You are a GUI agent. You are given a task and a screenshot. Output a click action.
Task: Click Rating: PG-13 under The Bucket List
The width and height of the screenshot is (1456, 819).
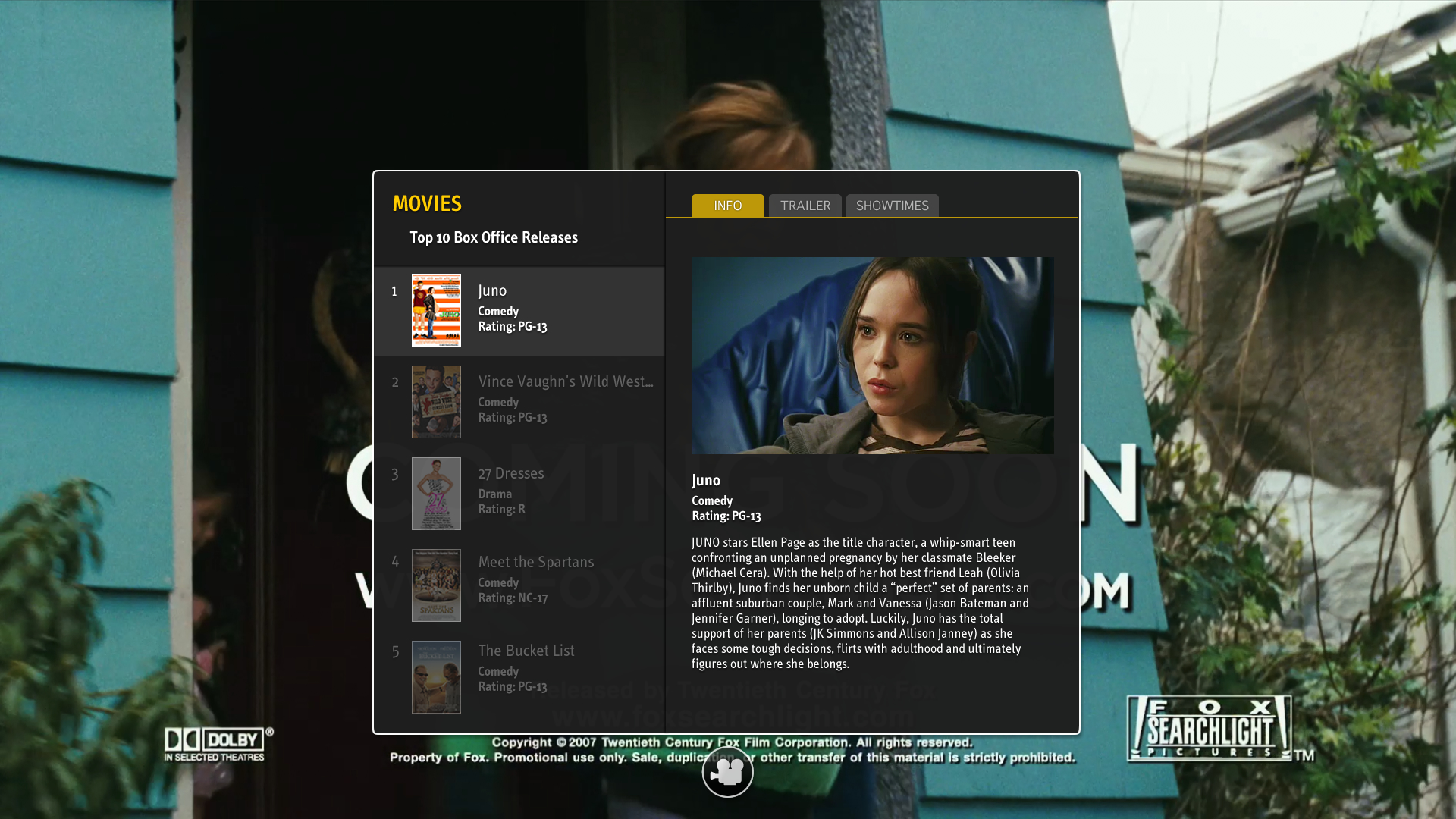[513, 686]
